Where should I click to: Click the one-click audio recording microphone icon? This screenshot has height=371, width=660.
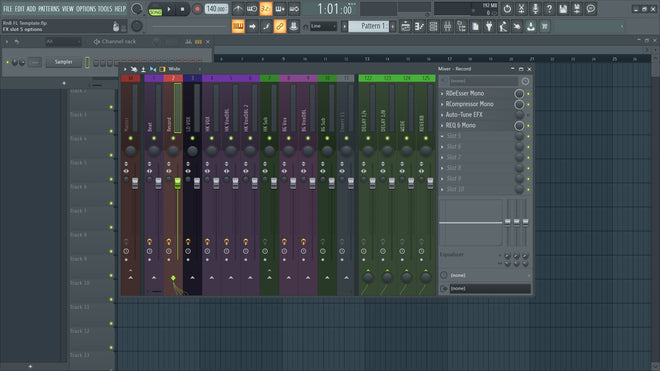(535, 9)
